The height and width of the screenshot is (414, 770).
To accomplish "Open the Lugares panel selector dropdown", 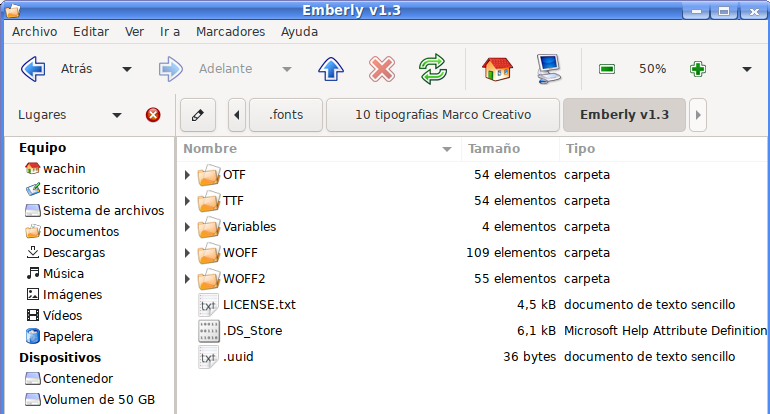I will point(116,115).
